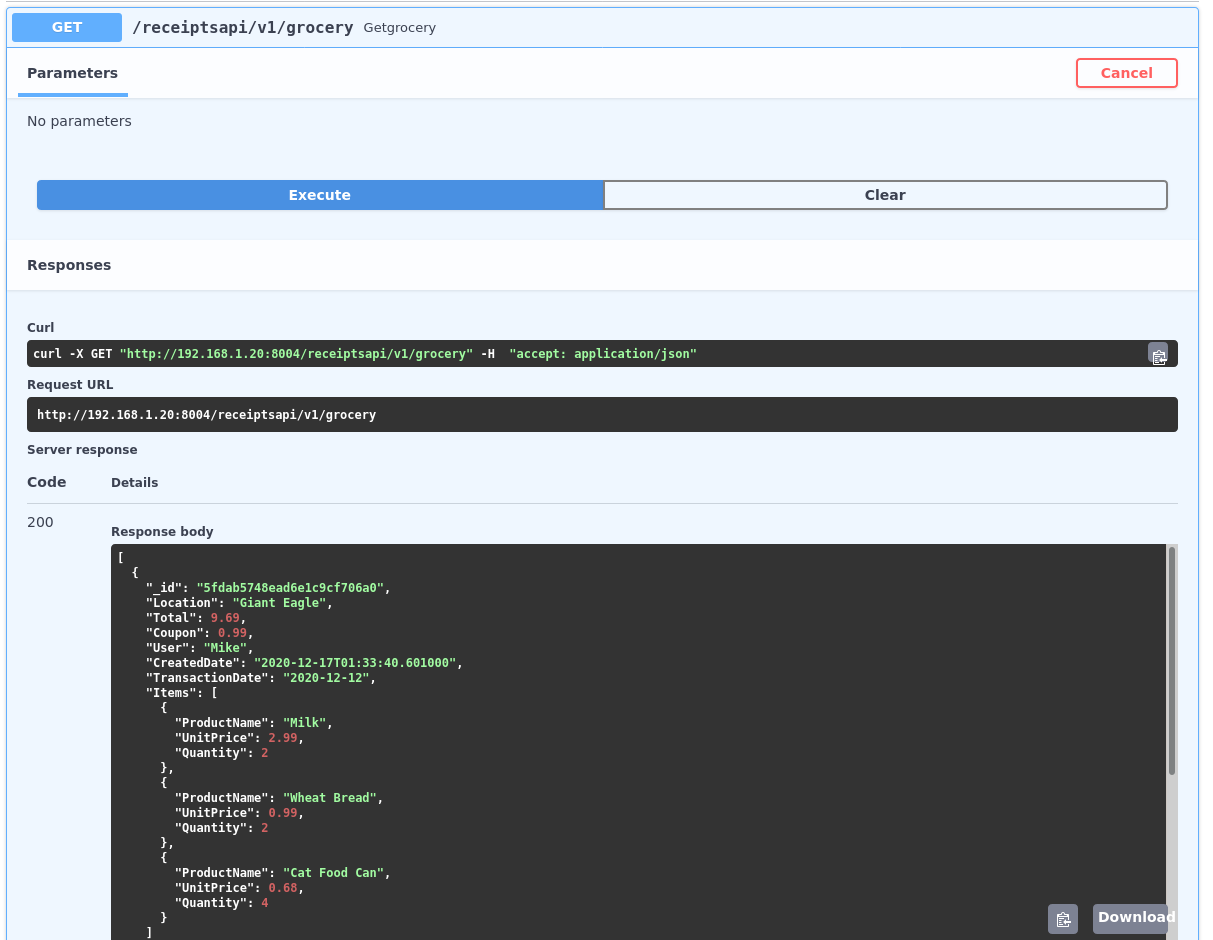
Task: Click the Getgrocery operation summary
Action: tap(400, 28)
